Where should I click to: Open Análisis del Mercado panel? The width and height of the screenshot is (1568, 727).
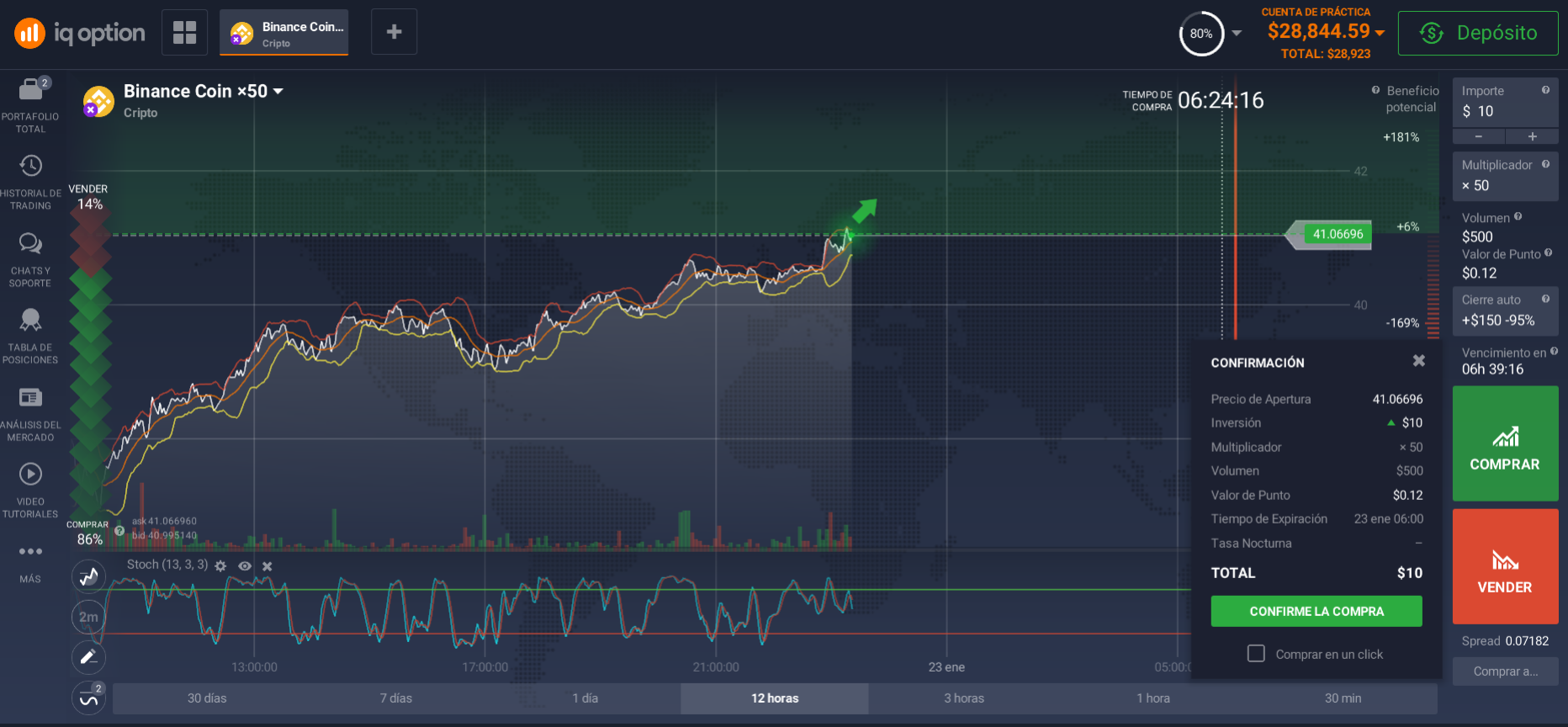[x=31, y=397]
